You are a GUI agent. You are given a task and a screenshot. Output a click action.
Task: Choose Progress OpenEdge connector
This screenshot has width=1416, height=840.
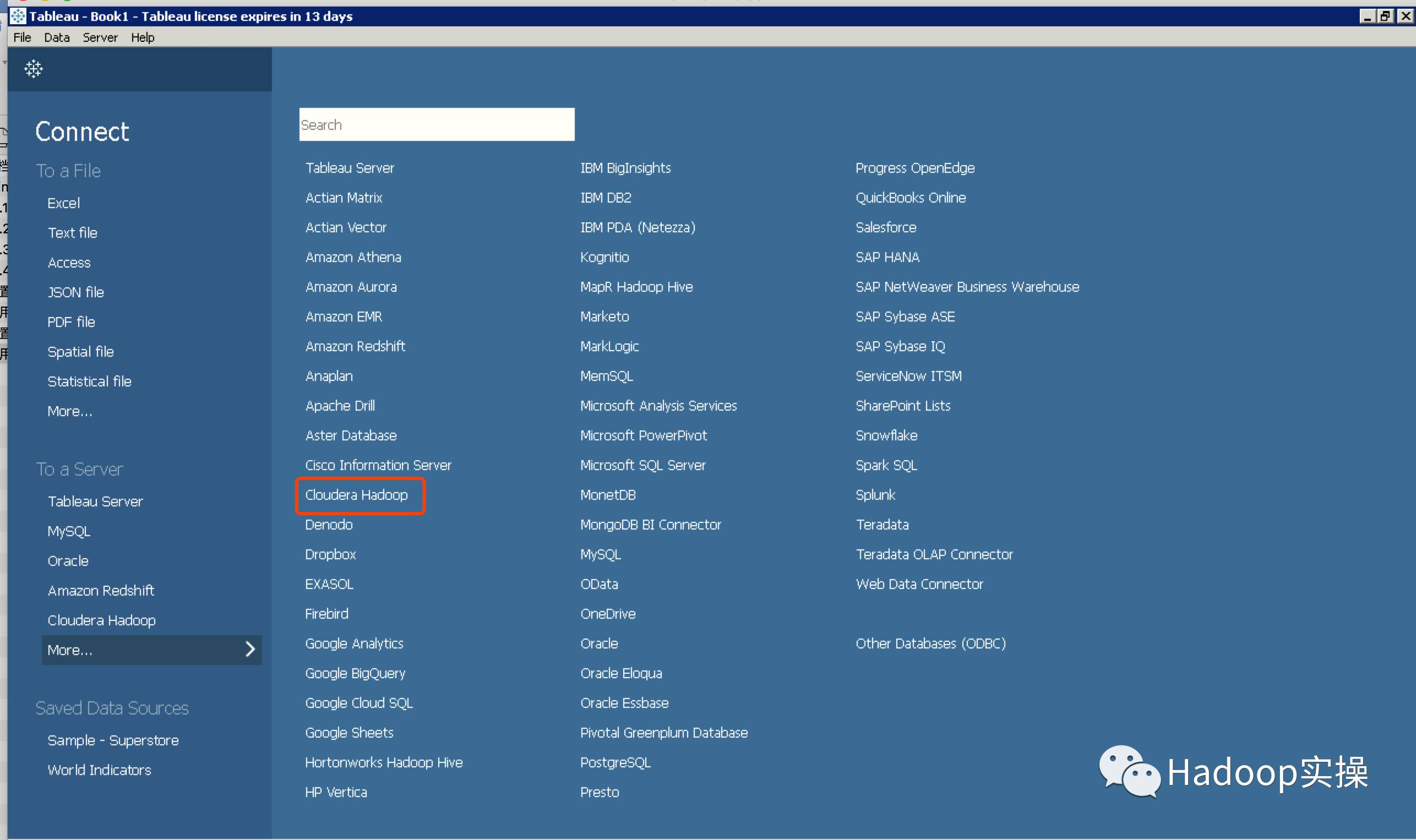(x=915, y=168)
